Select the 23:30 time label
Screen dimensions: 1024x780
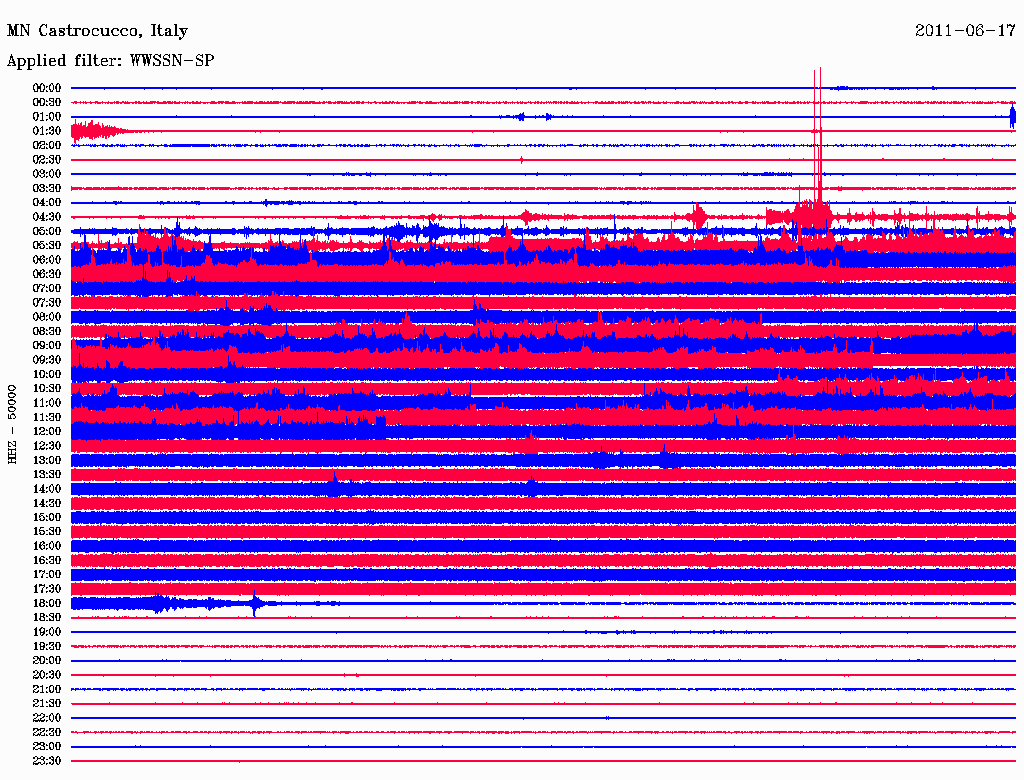point(47,761)
